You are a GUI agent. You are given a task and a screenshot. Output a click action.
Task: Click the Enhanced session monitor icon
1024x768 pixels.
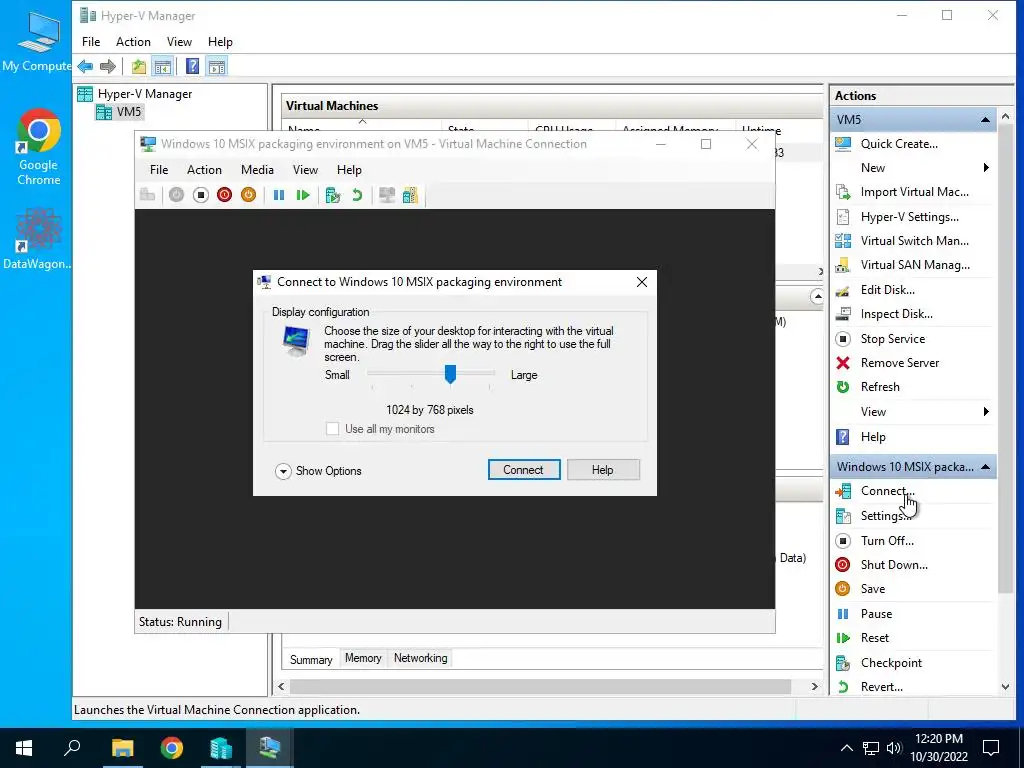coord(387,195)
